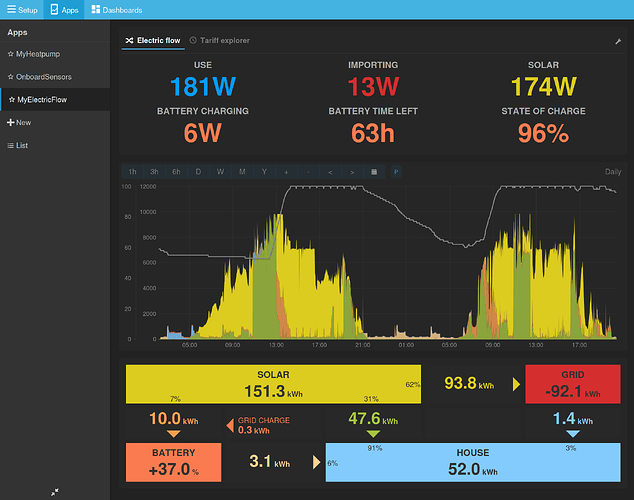
Task: Click the yellow SOLAR 151.3 kWh box
Action: pyautogui.click(x=273, y=384)
